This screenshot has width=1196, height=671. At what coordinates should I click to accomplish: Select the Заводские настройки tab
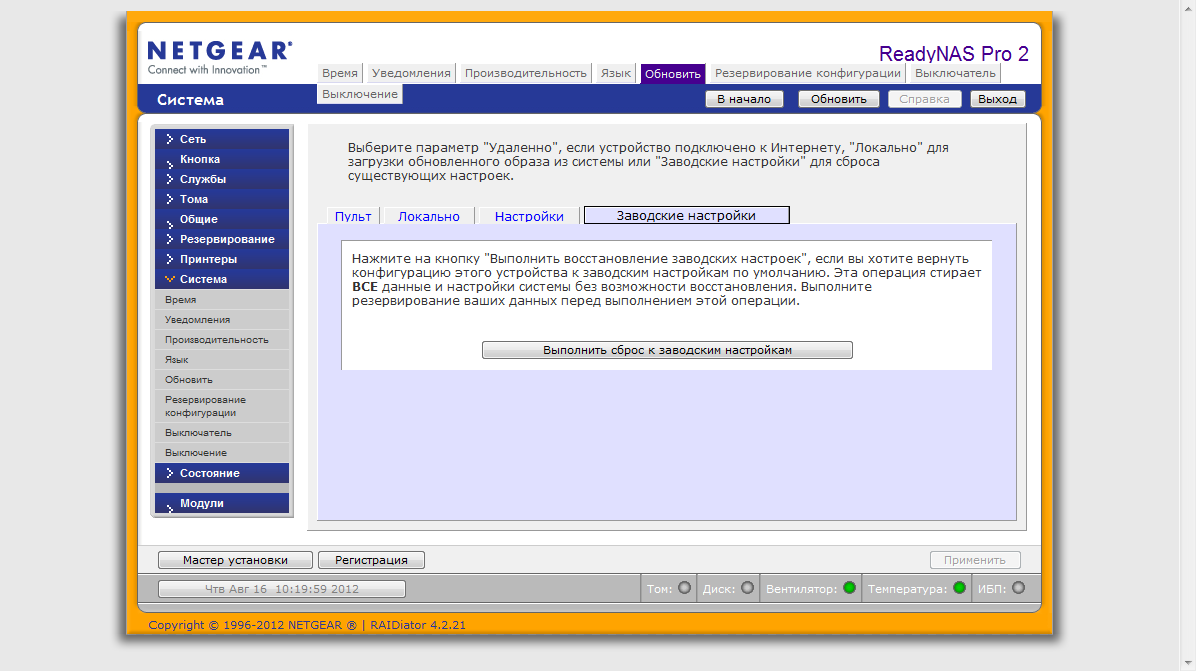click(686, 215)
